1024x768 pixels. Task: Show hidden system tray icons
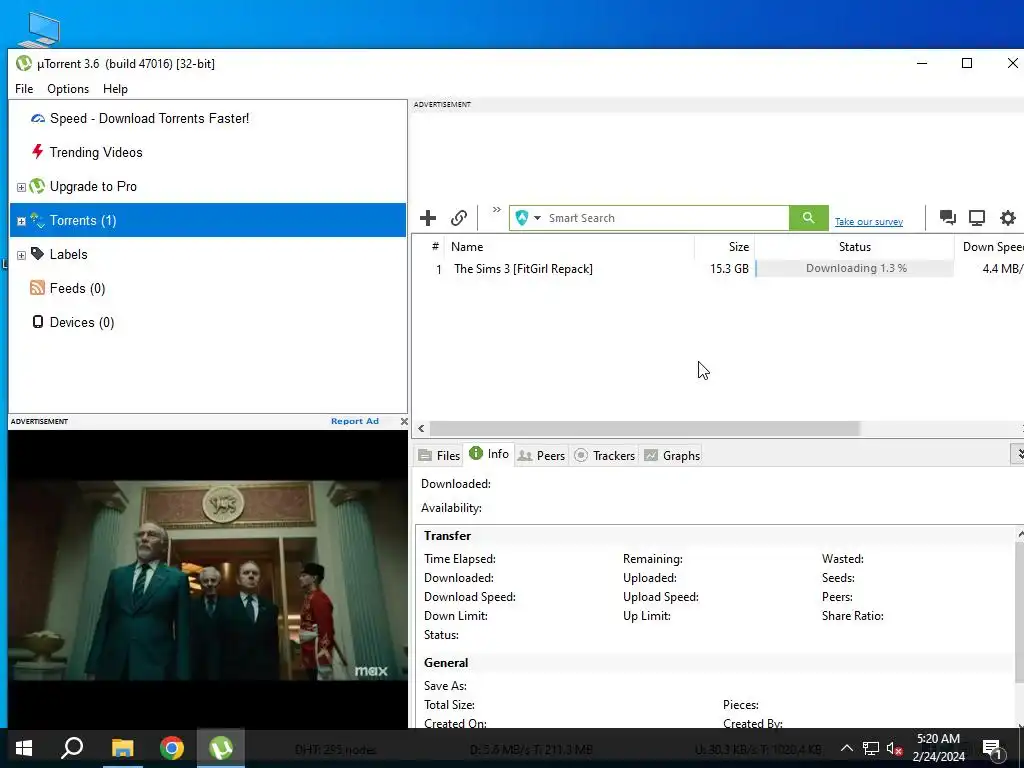[846, 748]
